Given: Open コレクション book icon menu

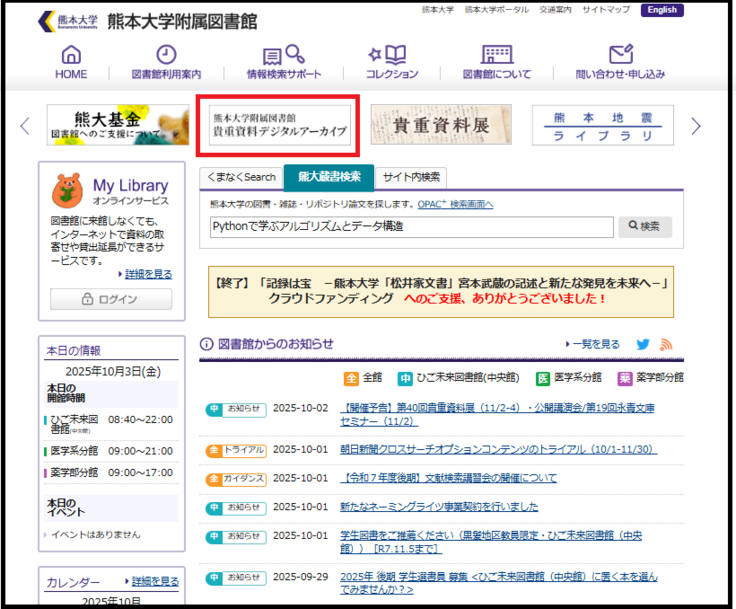Looking at the screenshot, I should pos(391,55).
